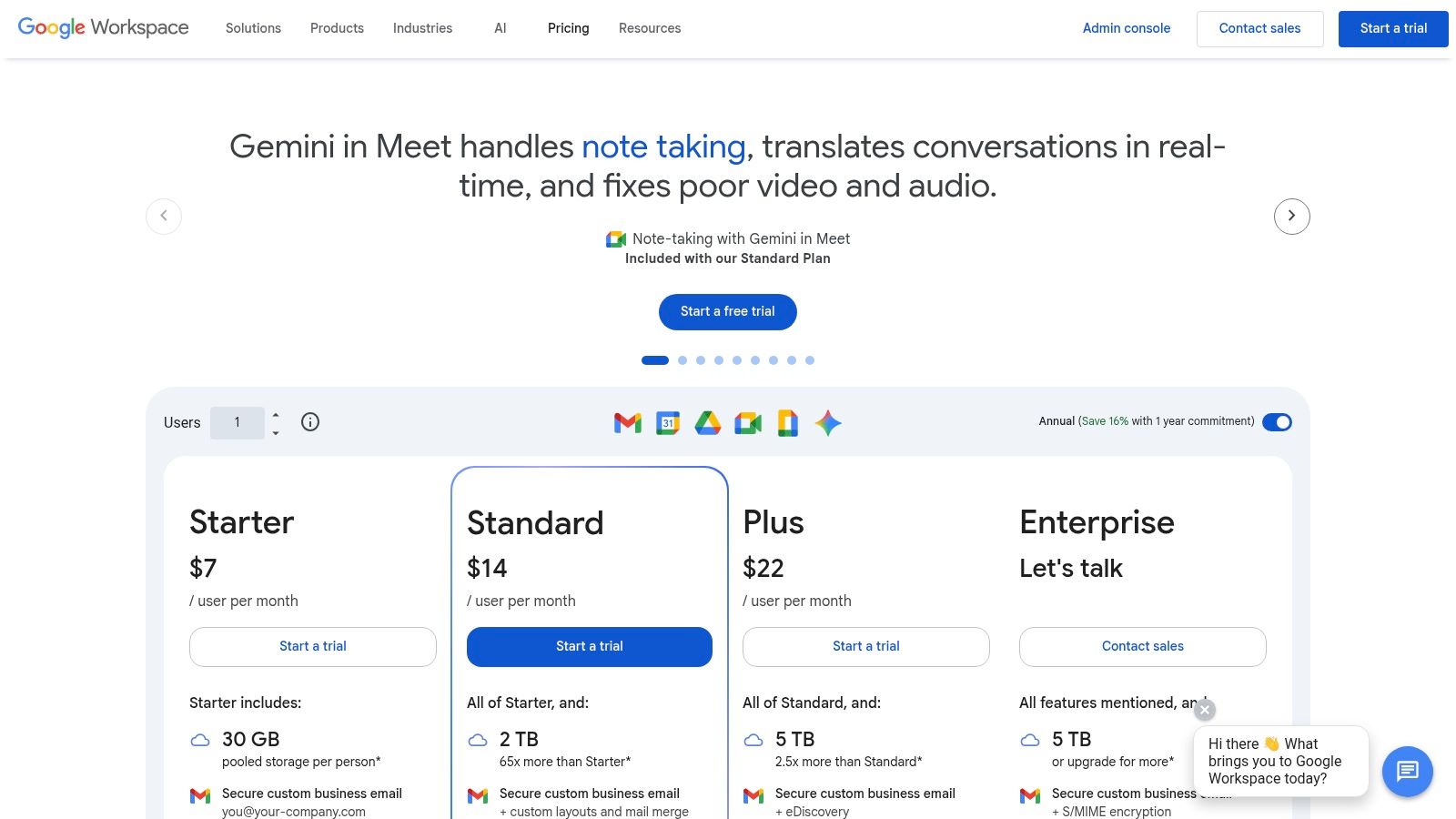Go to previous carousel slide

pyautogui.click(x=164, y=216)
